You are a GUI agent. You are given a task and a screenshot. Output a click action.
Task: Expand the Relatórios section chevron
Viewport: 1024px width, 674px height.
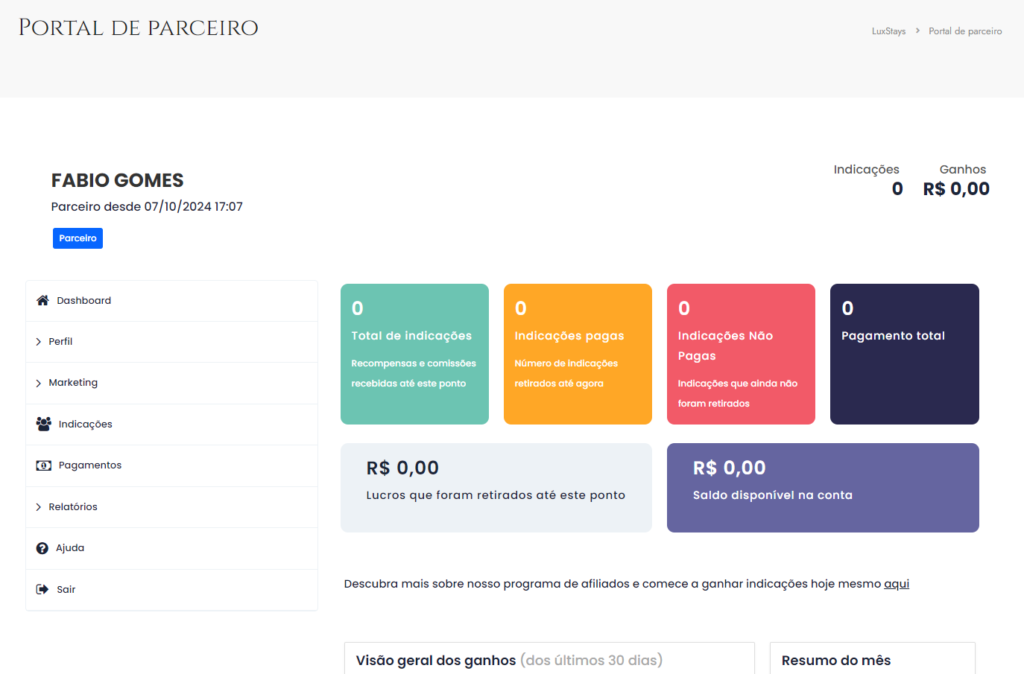38,507
